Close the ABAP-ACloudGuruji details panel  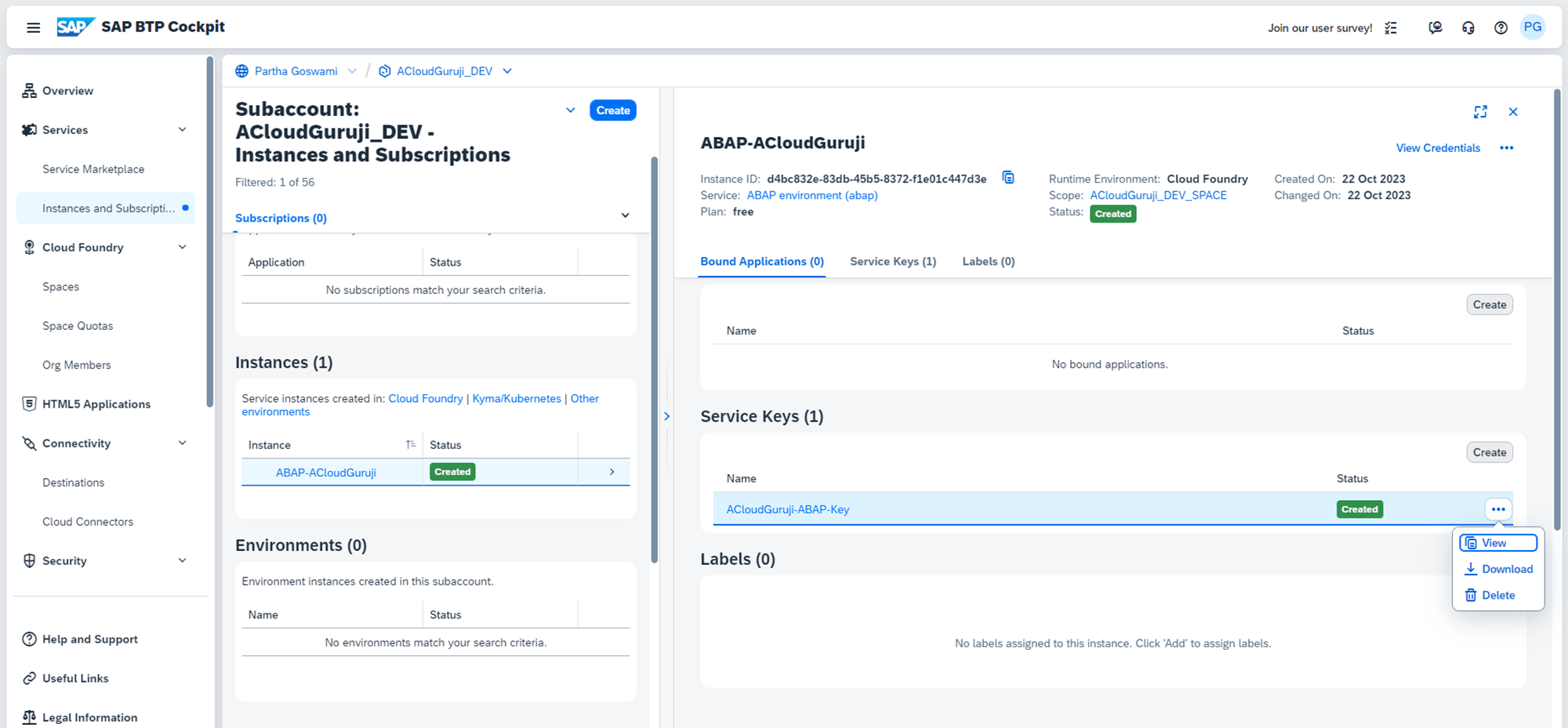1513,112
